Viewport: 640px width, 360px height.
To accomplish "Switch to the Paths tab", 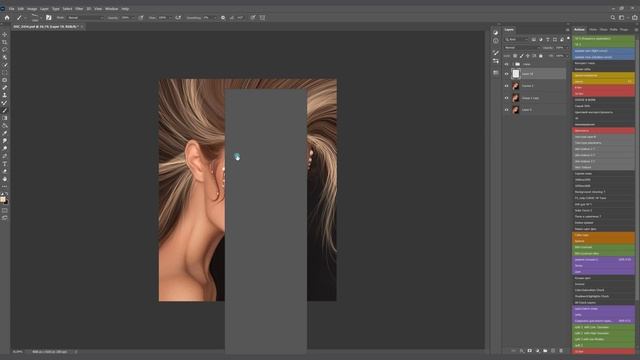I will pos(614,30).
